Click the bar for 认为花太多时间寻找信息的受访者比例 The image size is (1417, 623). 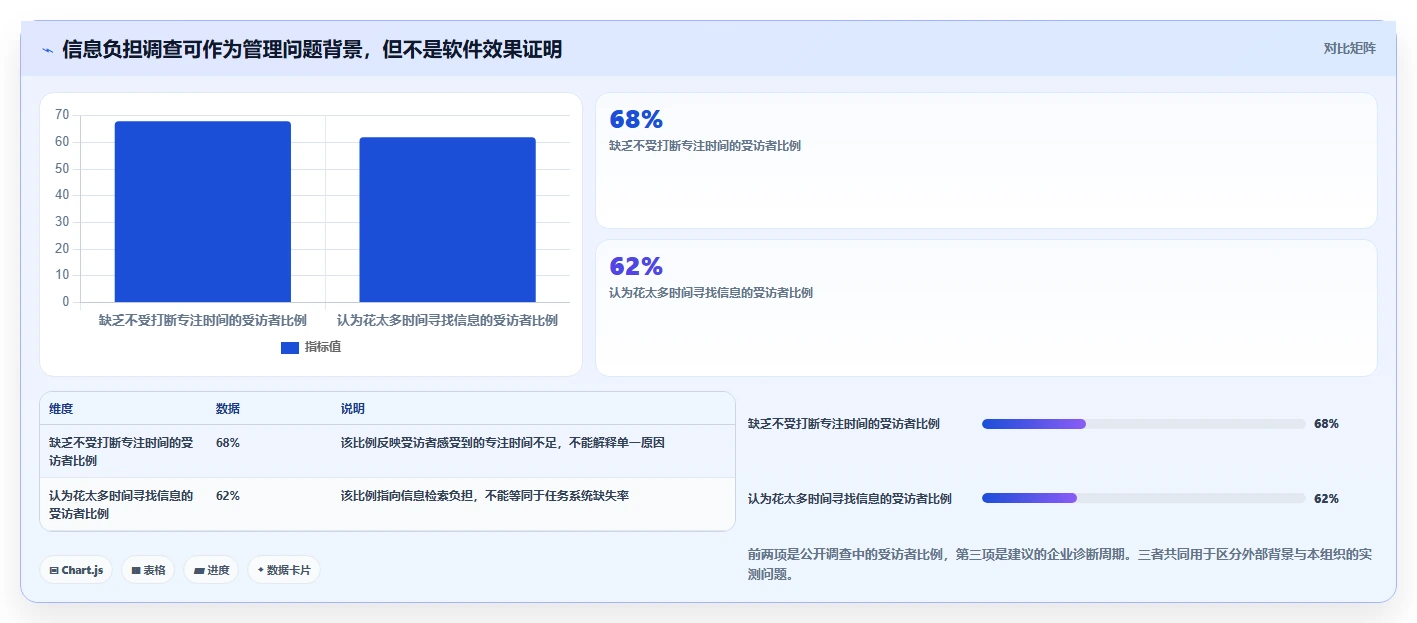(448, 220)
